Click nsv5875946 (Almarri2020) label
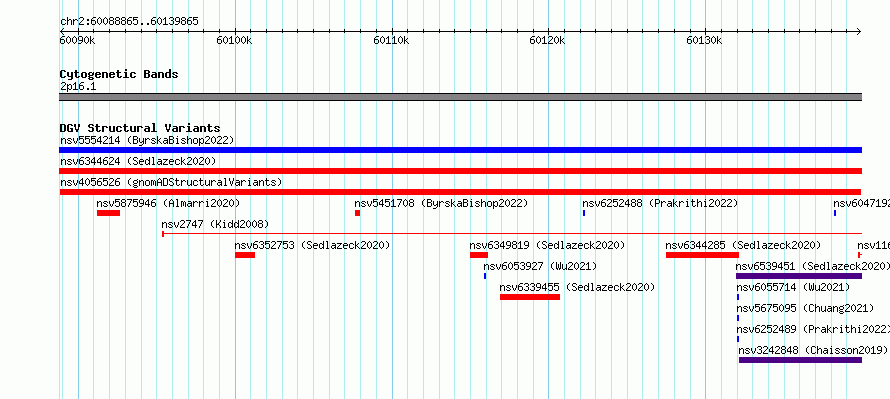Viewport: 890px width, 399px height. (x=168, y=203)
